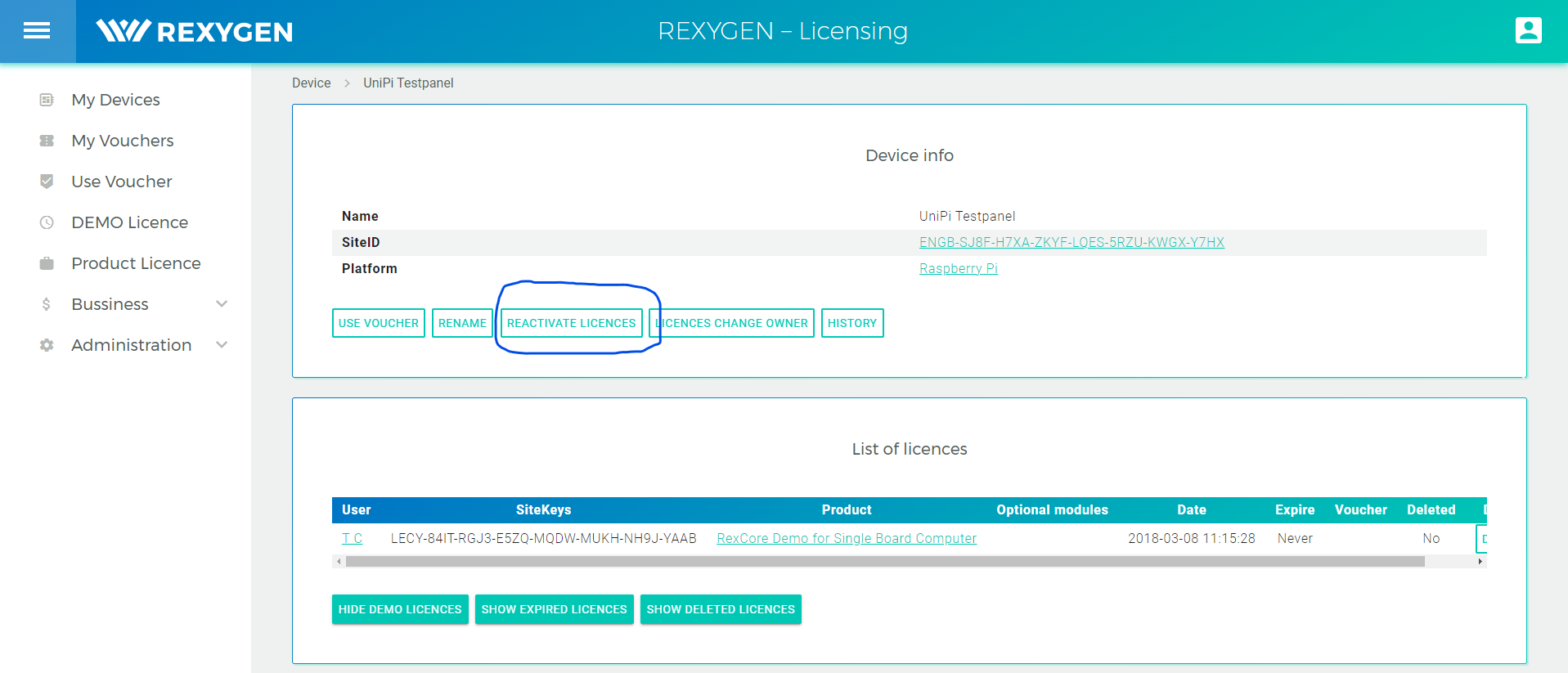
Task: Click the UniPi Testpanel name value
Action: click(967, 216)
